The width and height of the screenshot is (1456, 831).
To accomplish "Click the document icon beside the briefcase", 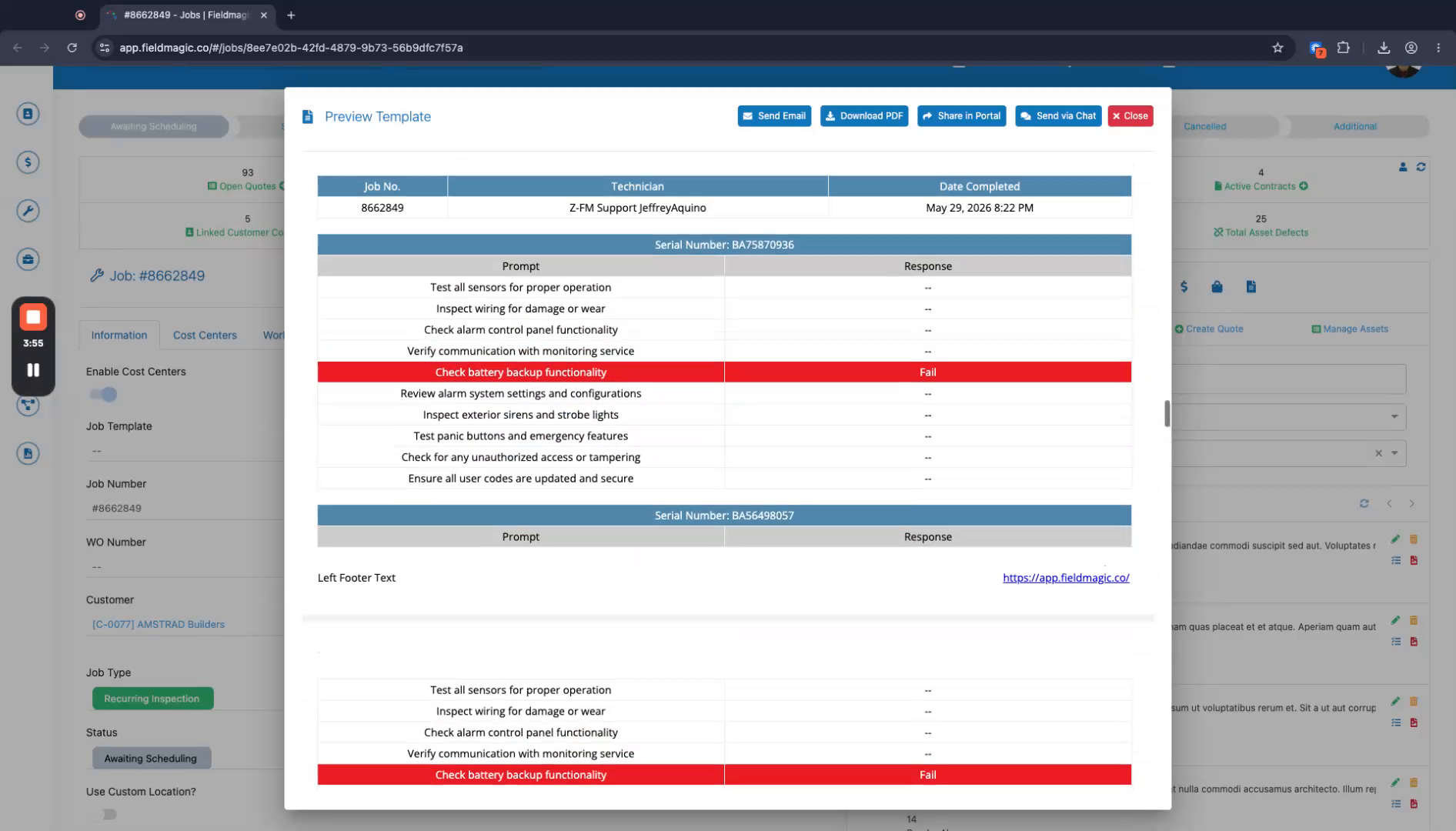I will (x=1251, y=287).
